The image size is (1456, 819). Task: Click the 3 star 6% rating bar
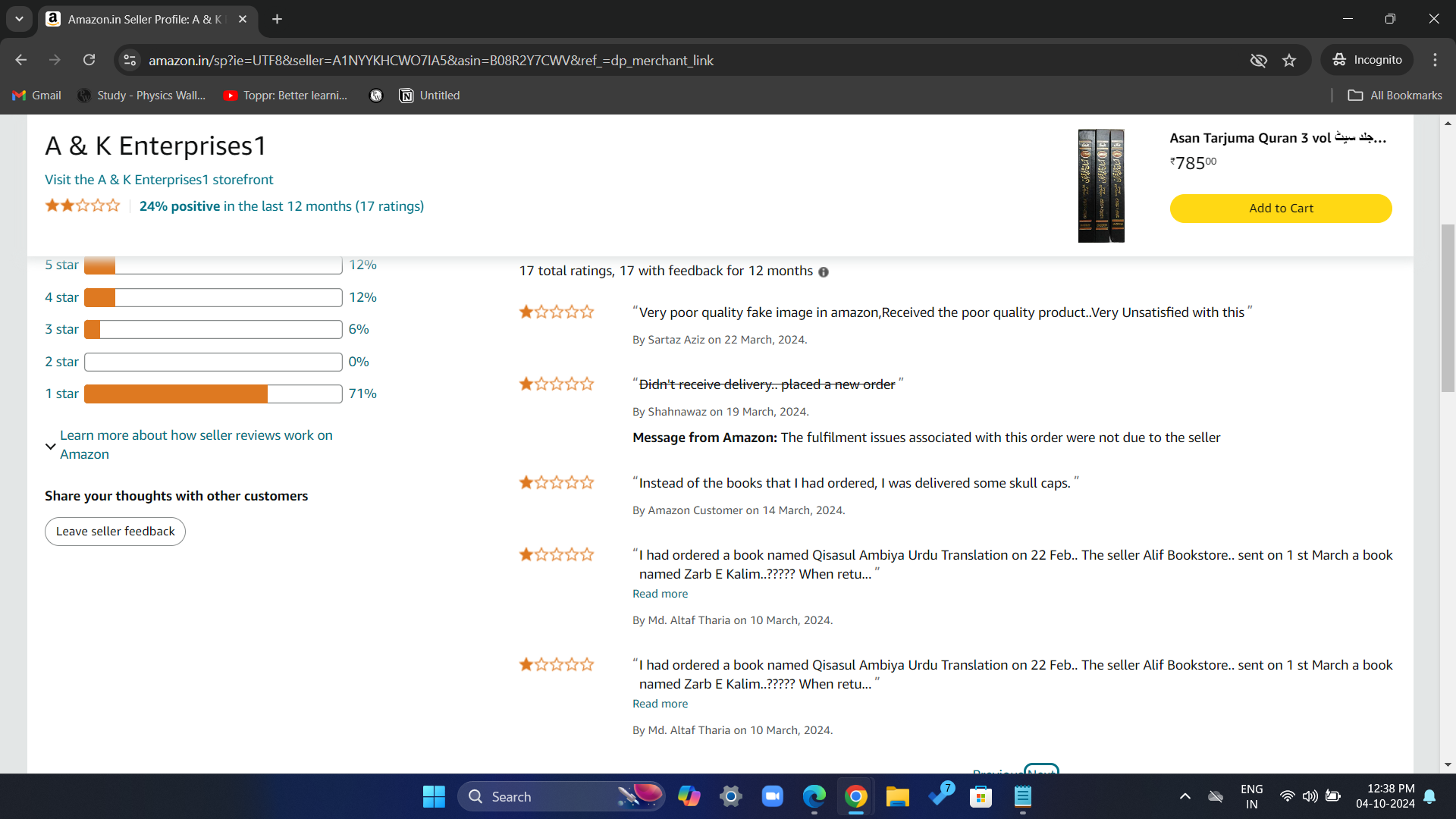(x=213, y=329)
